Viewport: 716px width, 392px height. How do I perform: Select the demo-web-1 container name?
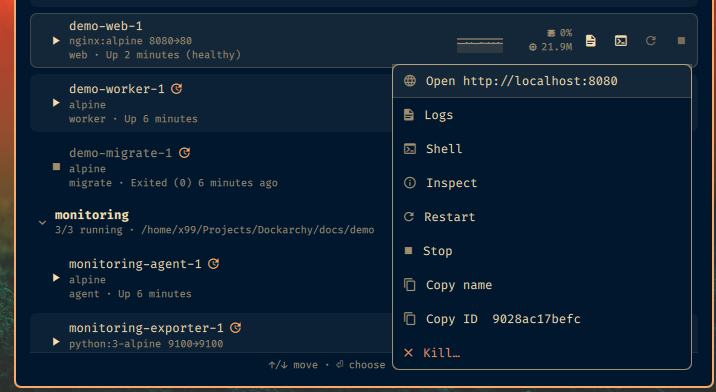[x=106, y=26]
